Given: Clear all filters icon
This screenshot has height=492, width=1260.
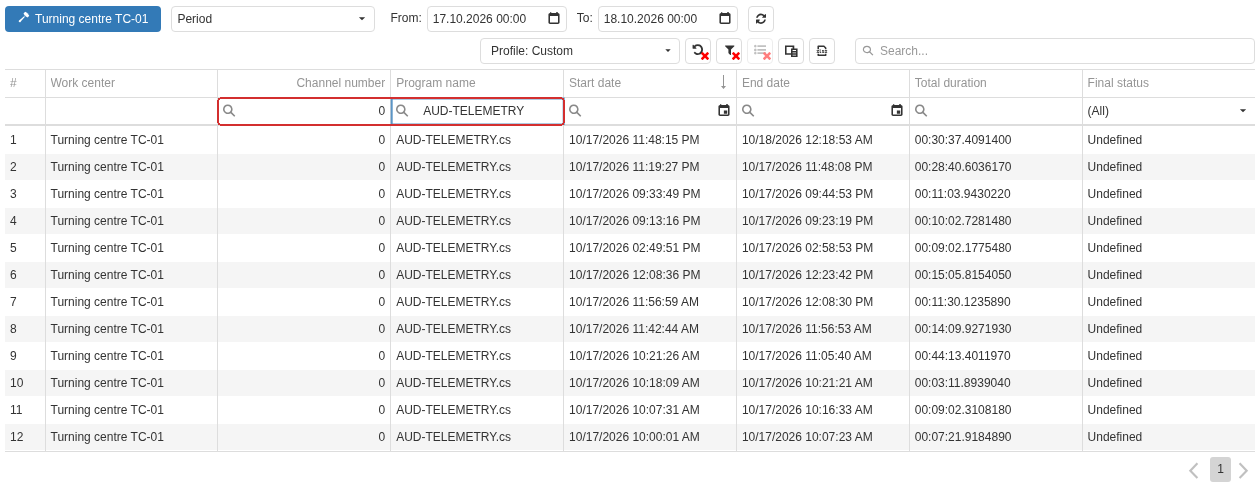Looking at the screenshot, I should click(x=729, y=51).
